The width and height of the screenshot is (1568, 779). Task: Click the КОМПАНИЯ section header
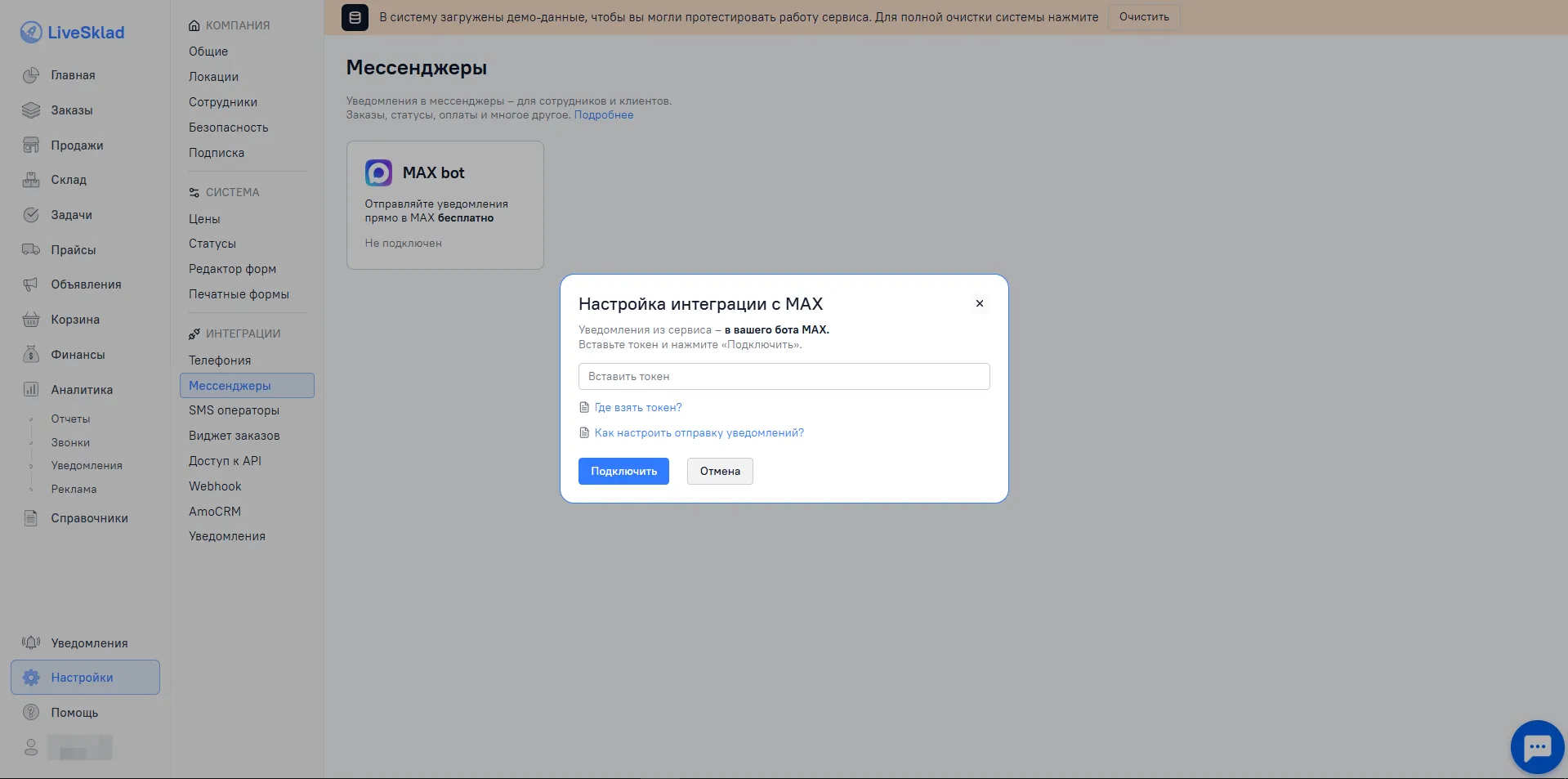238,25
